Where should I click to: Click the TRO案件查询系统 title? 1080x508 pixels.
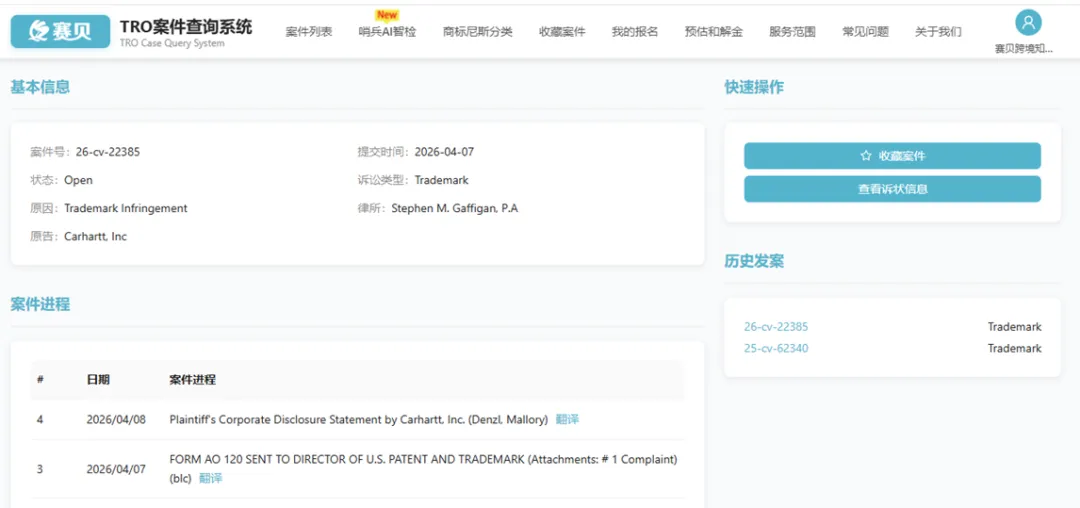pos(186,27)
